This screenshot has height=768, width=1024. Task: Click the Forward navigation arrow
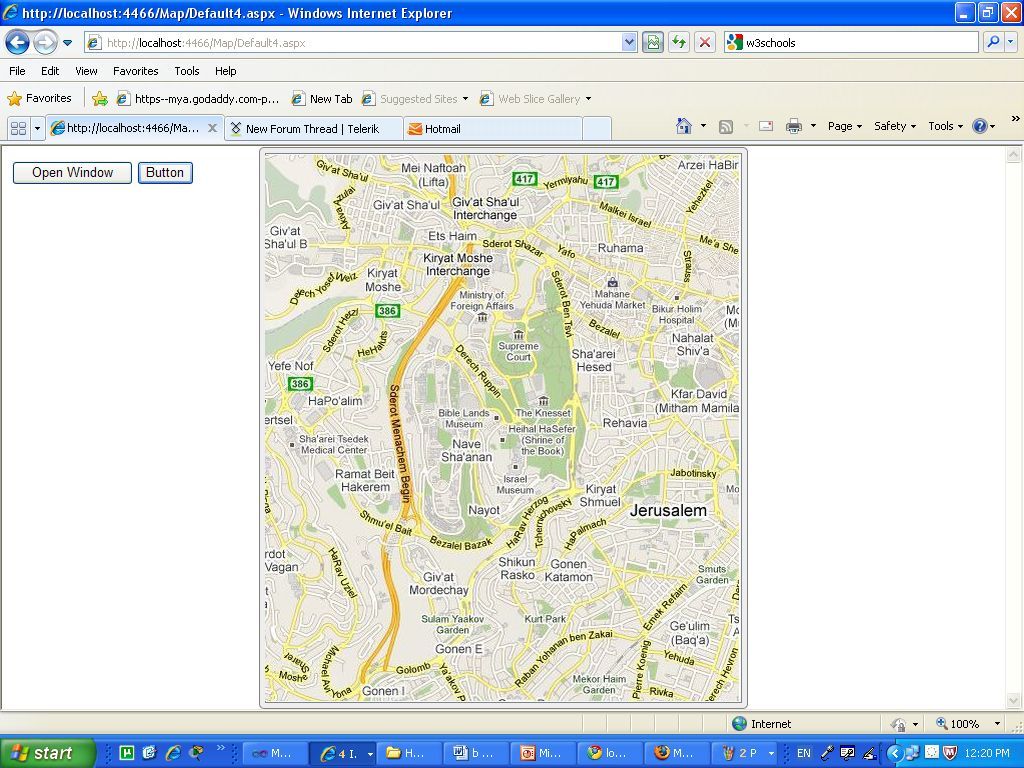tap(45, 43)
